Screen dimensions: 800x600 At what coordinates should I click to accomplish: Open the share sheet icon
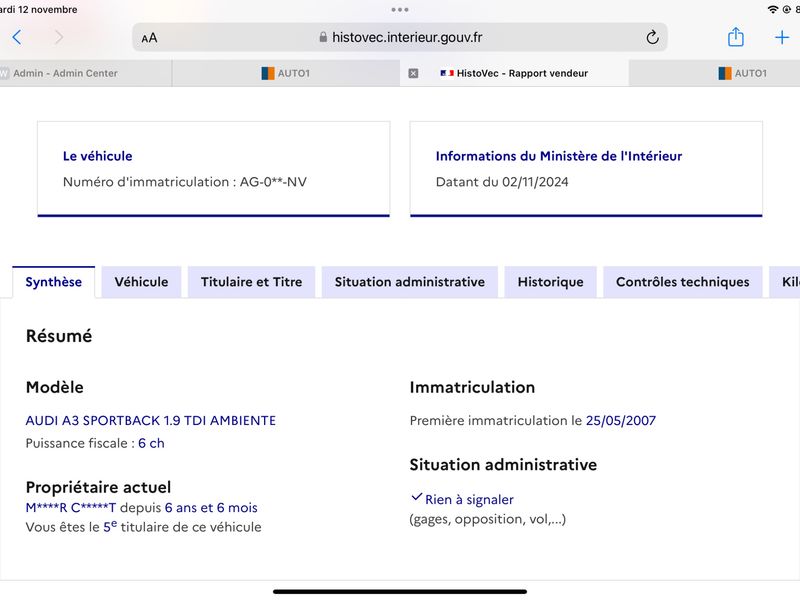pyautogui.click(x=735, y=37)
